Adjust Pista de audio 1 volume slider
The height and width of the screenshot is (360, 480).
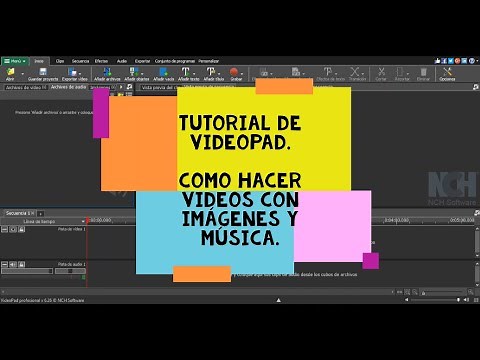(x=27, y=271)
